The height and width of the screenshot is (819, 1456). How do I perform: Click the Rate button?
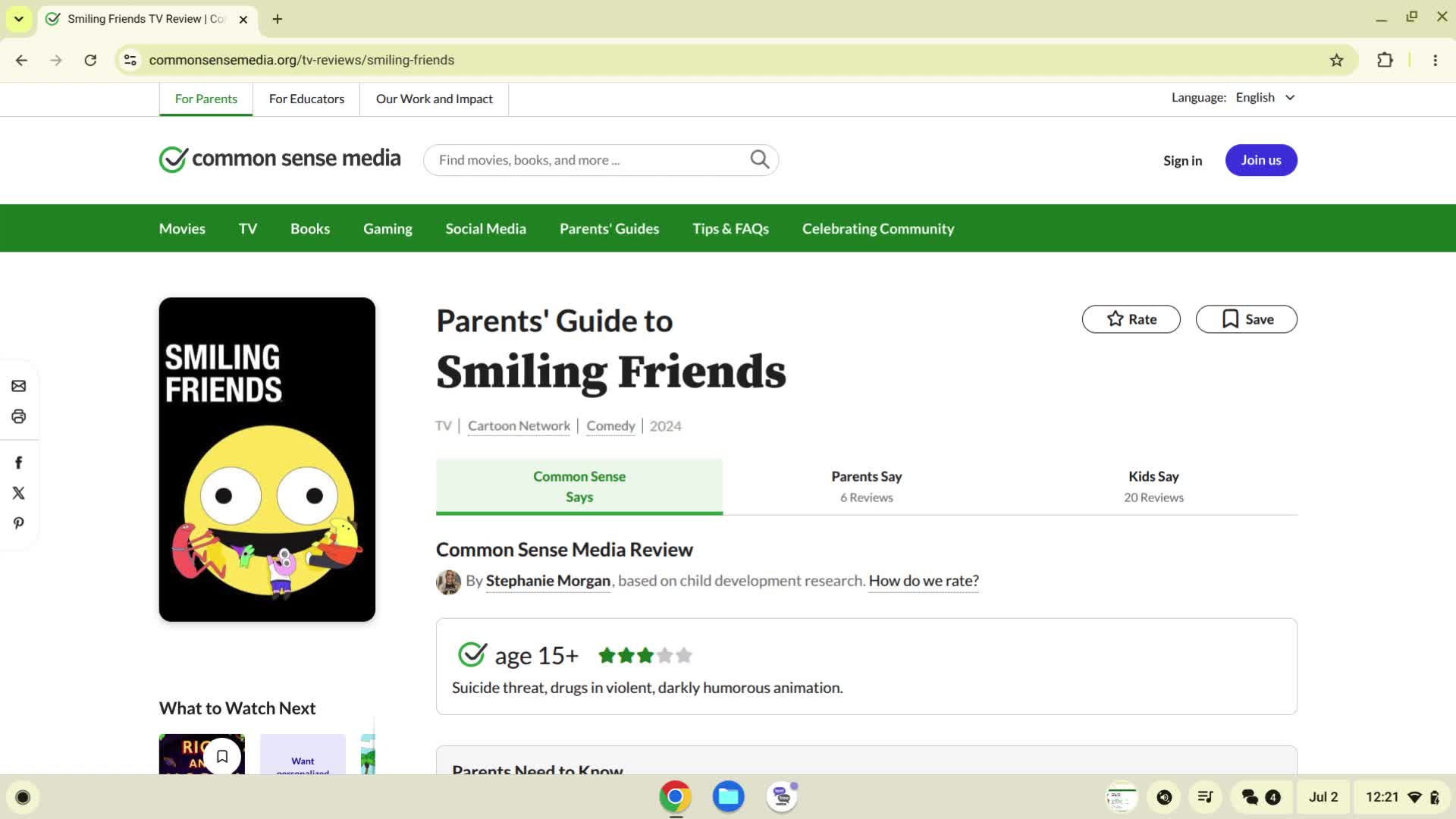pyautogui.click(x=1131, y=319)
